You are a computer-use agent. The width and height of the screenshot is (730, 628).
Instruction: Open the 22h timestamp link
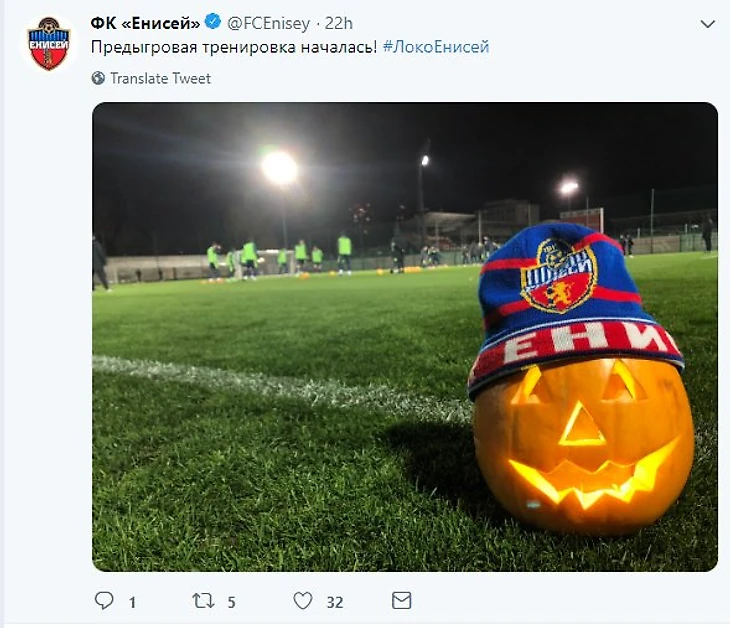(x=340, y=23)
